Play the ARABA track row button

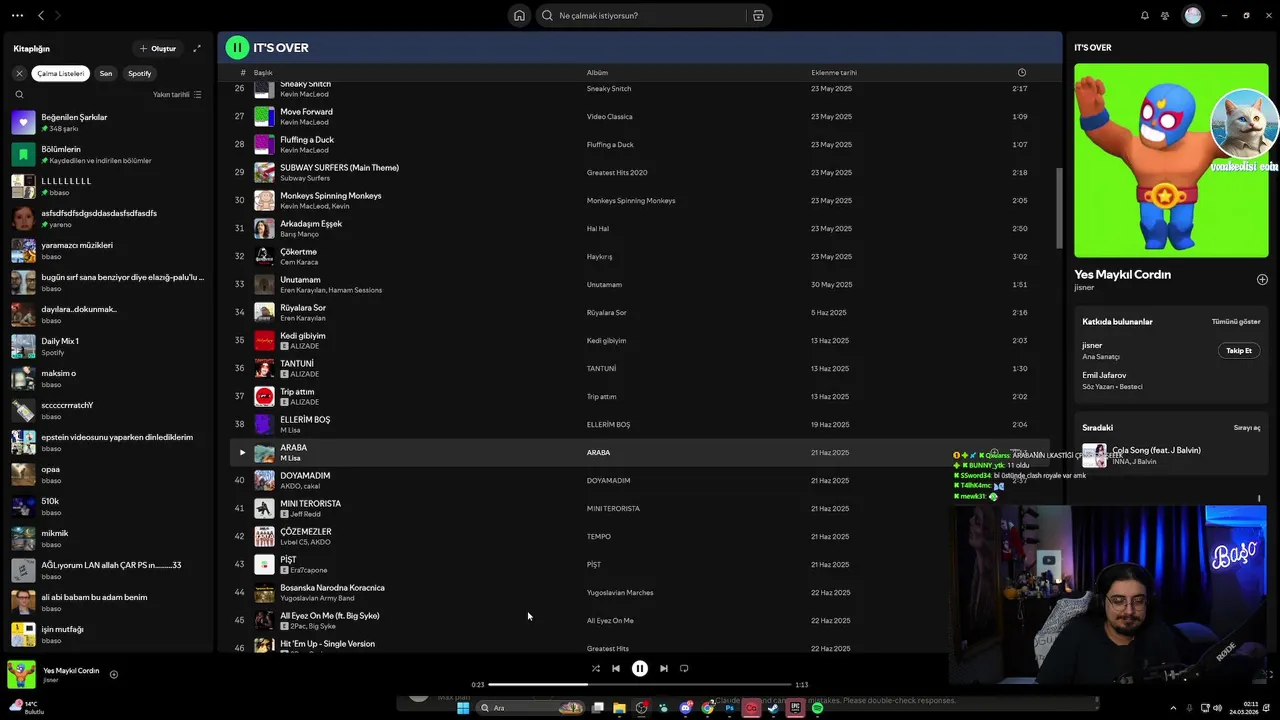coord(241,452)
